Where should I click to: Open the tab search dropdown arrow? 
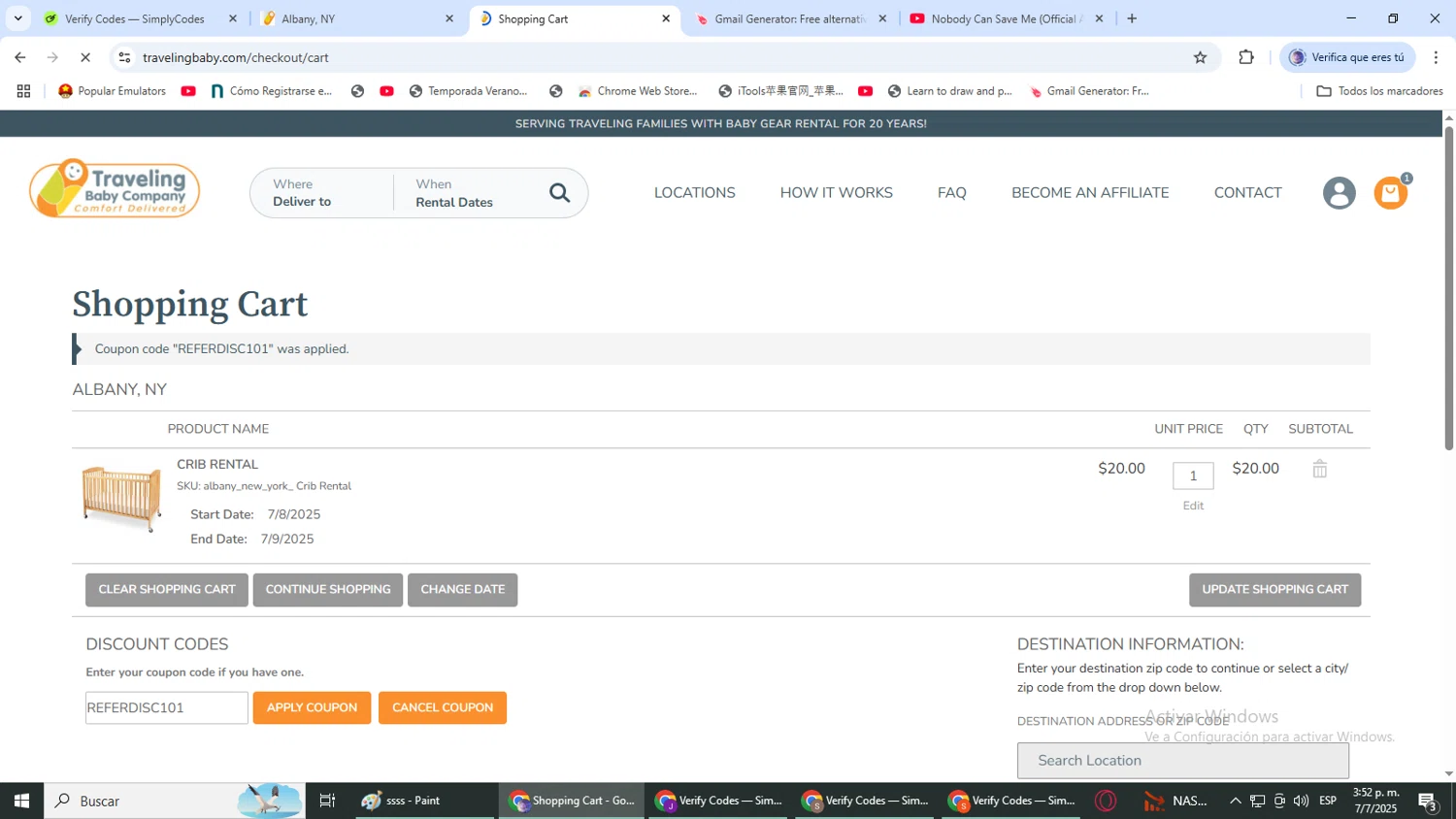[17, 18]
